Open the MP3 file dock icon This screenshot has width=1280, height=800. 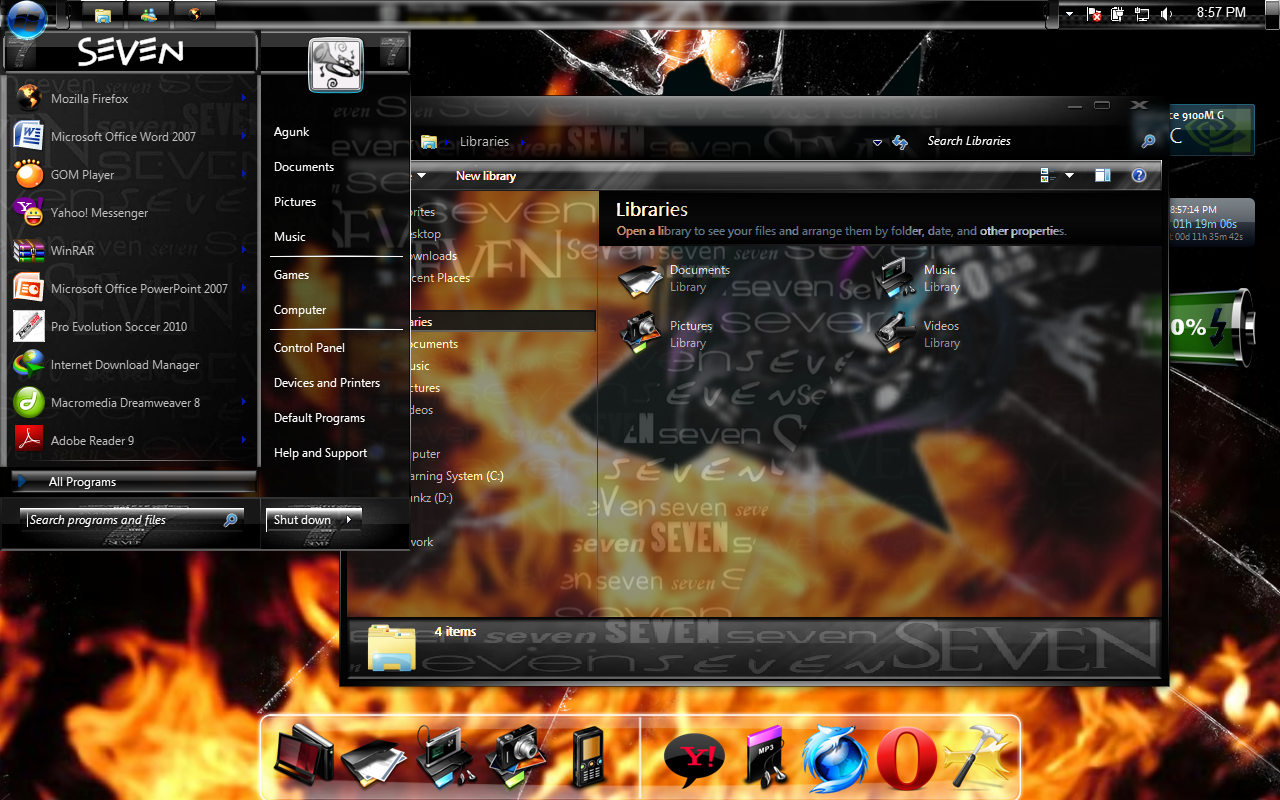(x=766, y=757)
